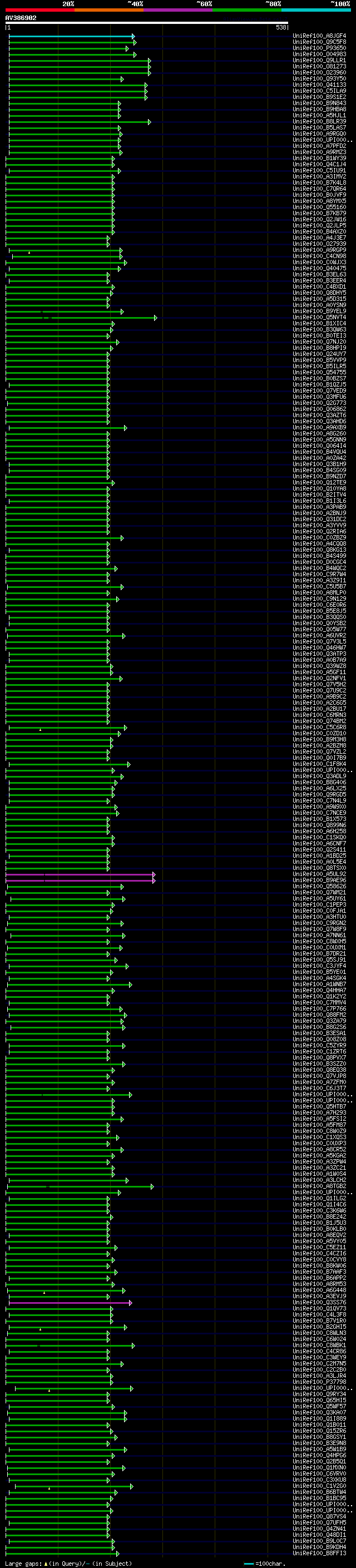Select the UniRef100_Q5SJ91 label
This screenshot has width=356, height=1568.
(x=319, y=960)
